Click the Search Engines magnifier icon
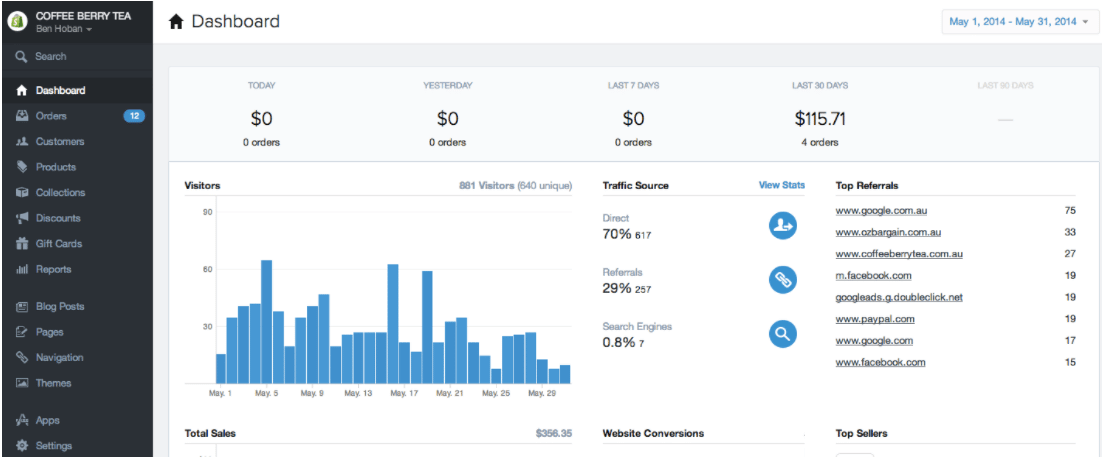1102x460 pixels. [x=782, y=334]
